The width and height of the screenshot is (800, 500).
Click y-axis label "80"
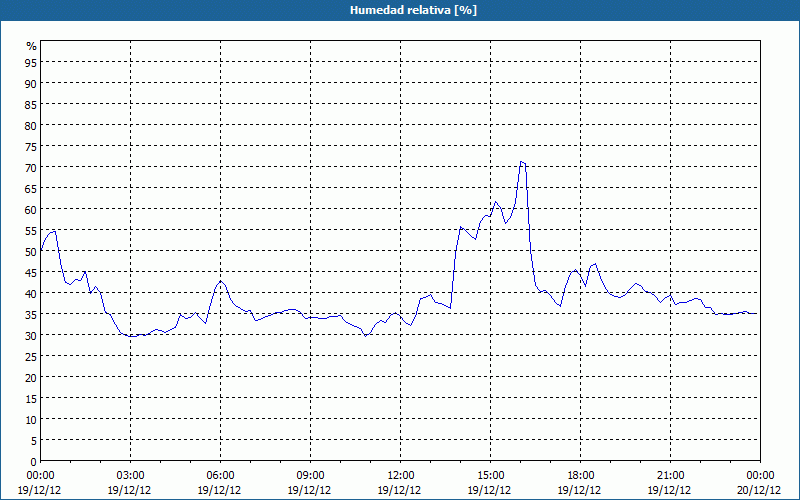pyautogui.click(x=31, y=126)
